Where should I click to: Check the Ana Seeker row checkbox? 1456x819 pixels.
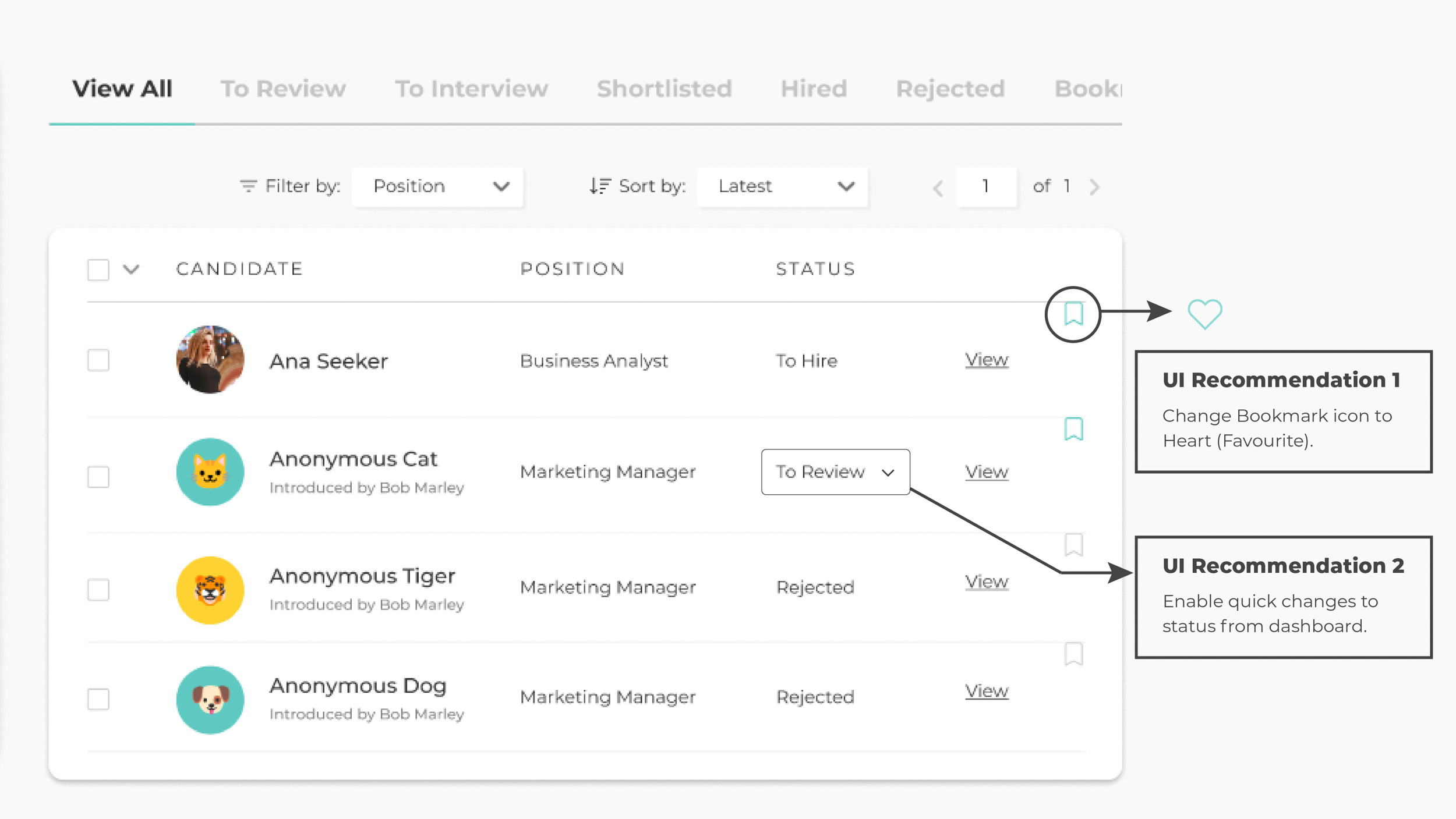98,360
